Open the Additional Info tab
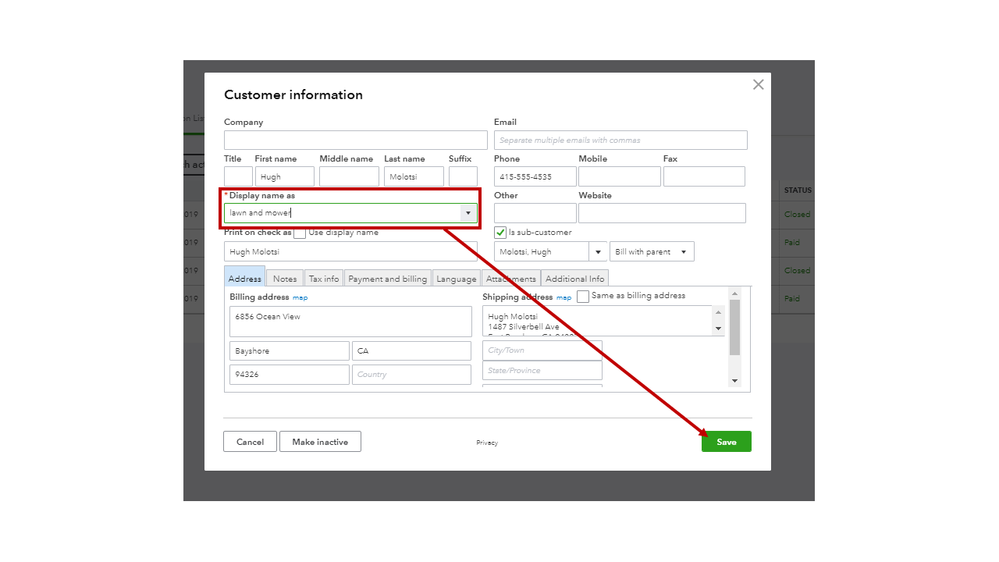Screen dimensions: 999x562 pos(575,278)
